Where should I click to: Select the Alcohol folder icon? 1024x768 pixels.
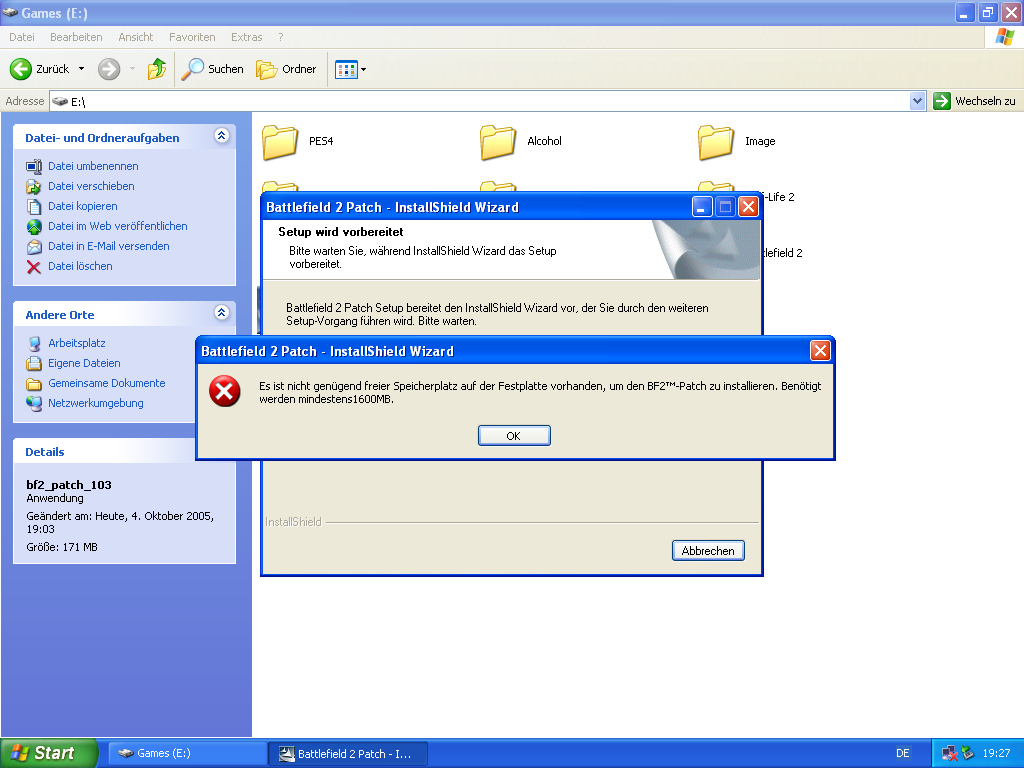click(x=498, y=142)
